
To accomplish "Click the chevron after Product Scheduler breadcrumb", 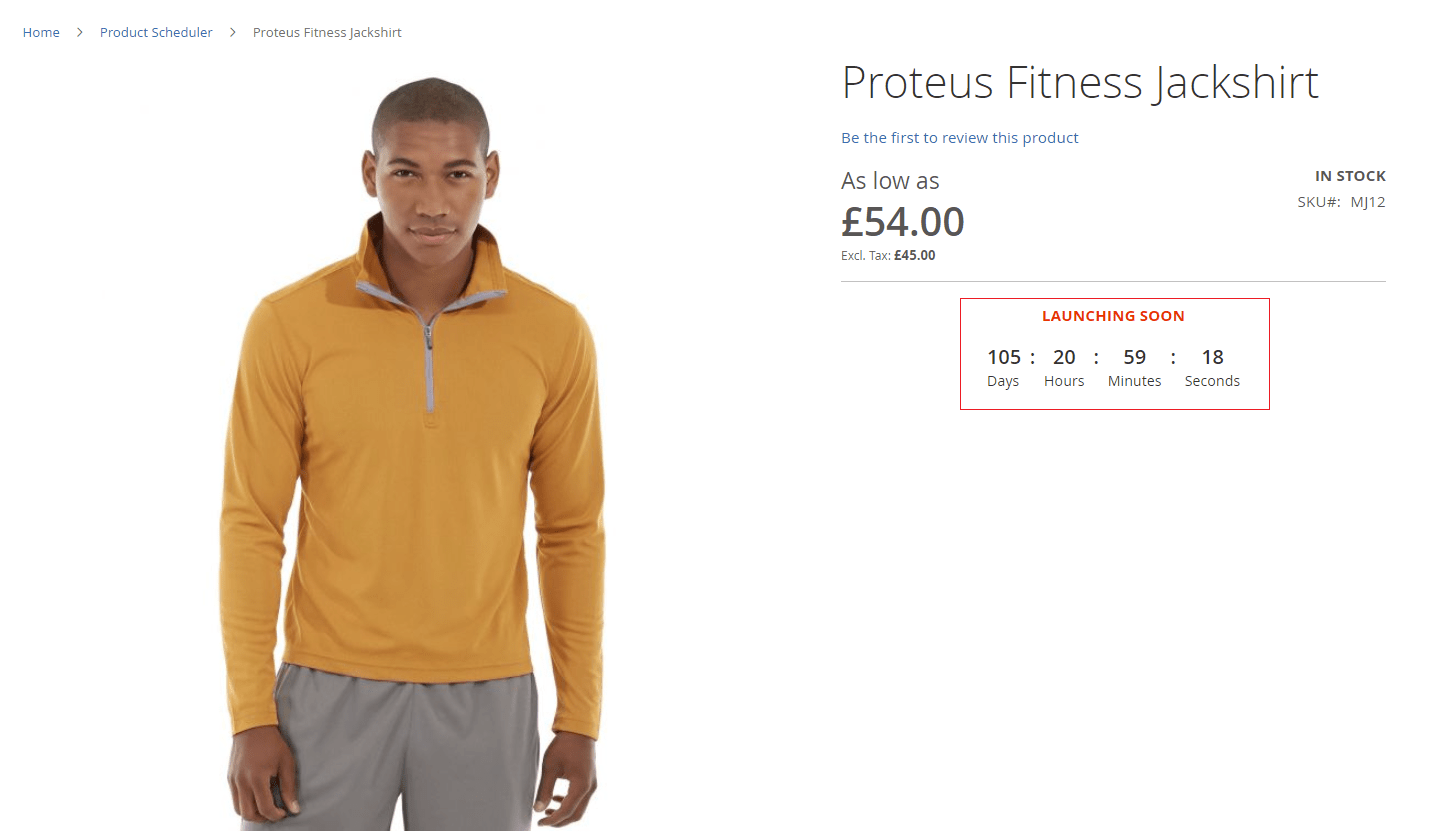I will [x=233, y=33].
